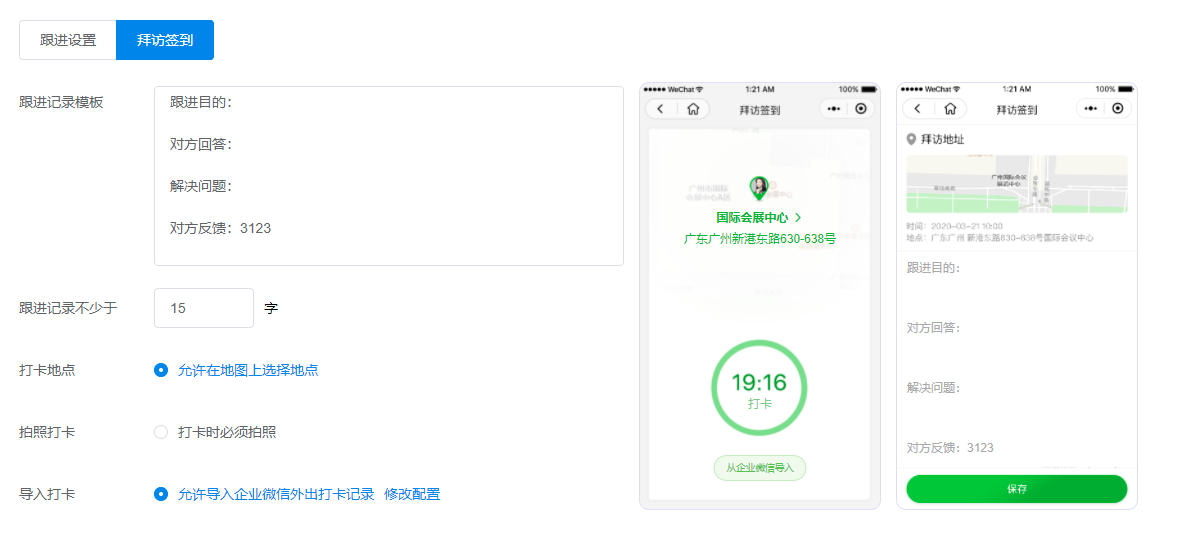Click back arrow in left phone preview

point(661,109)
